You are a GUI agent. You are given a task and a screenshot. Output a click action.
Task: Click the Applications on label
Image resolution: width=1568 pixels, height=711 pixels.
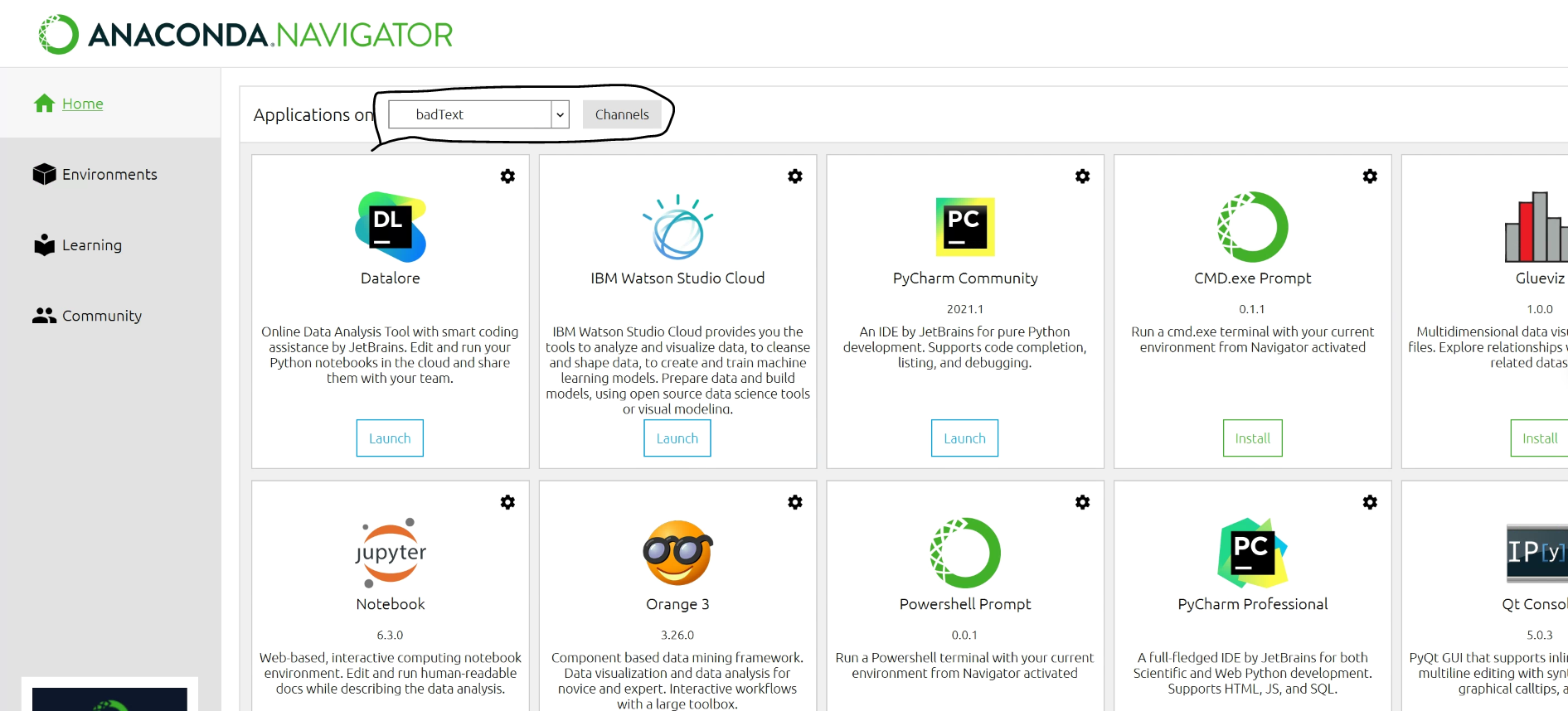click(314, 115)
